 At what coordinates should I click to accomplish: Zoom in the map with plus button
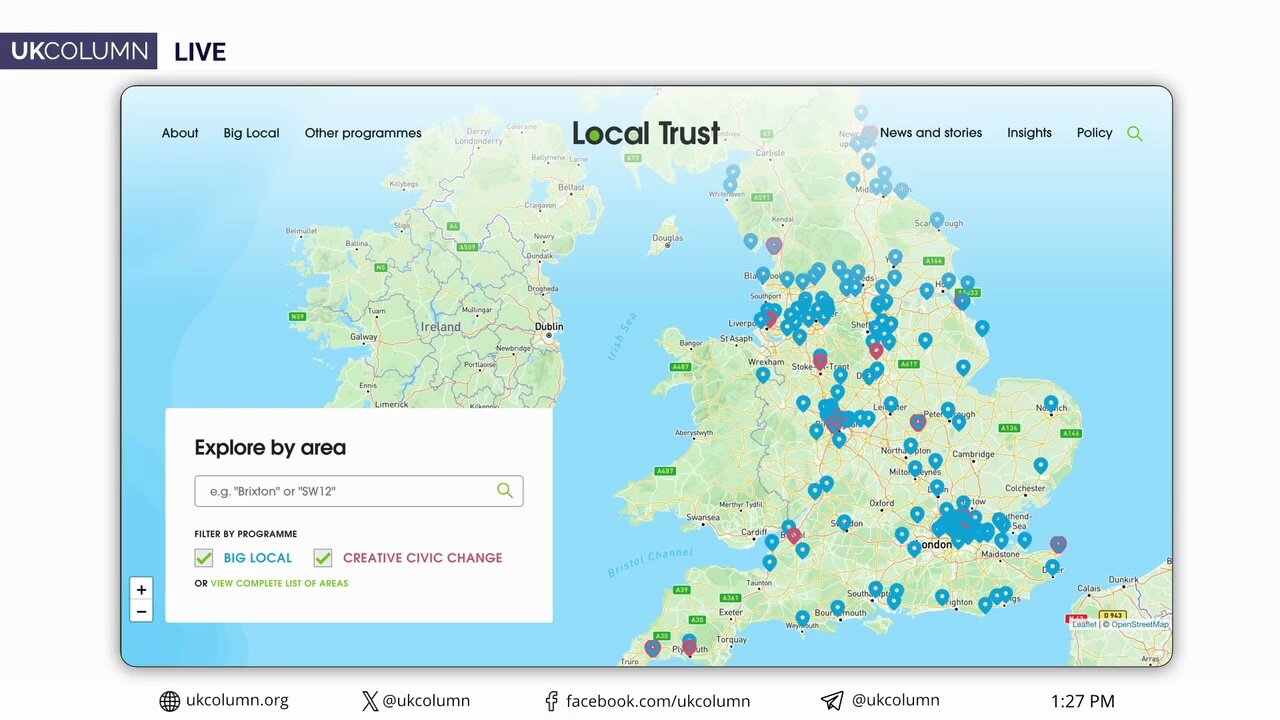point(141,590)
